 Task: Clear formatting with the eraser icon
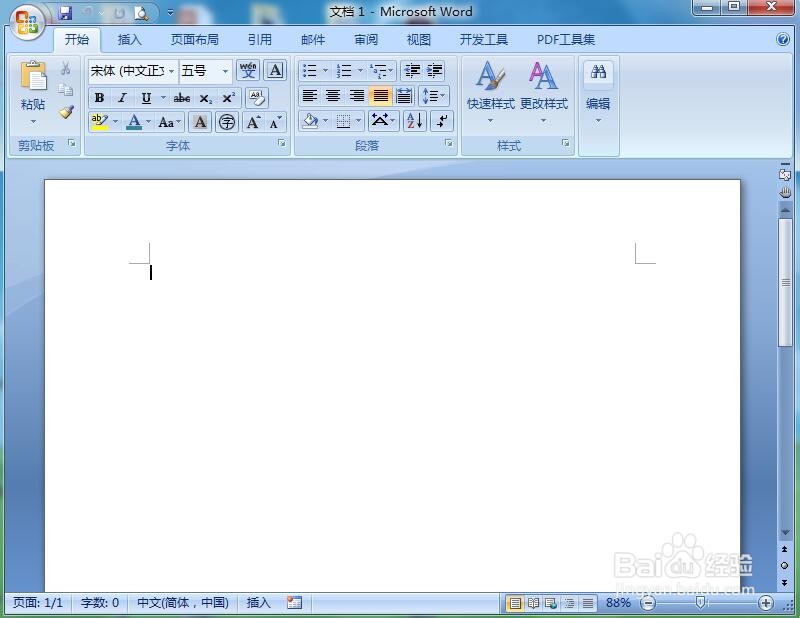click(x=257, y=97)
